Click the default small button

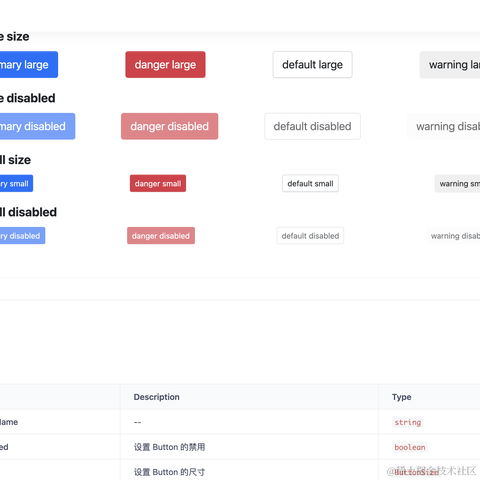[310, 183]
